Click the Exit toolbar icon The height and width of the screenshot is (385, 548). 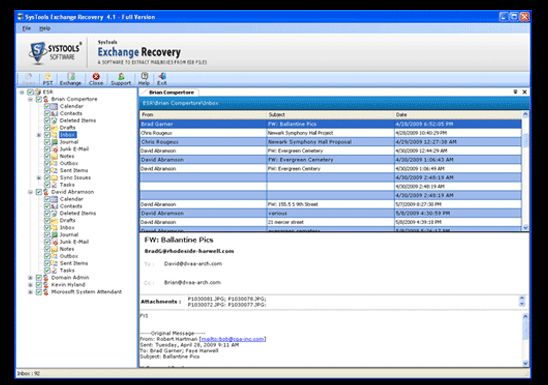pos(162,79)
